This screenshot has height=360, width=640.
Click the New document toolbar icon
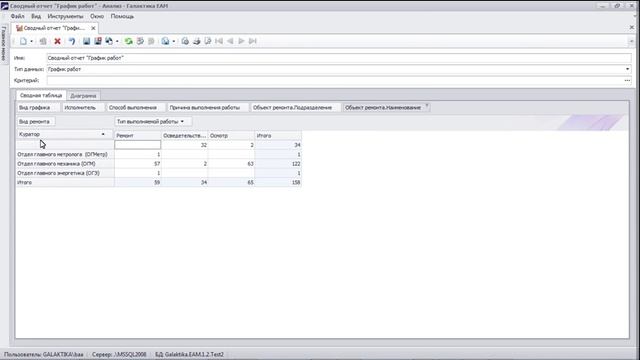click(x=23, y=41)
